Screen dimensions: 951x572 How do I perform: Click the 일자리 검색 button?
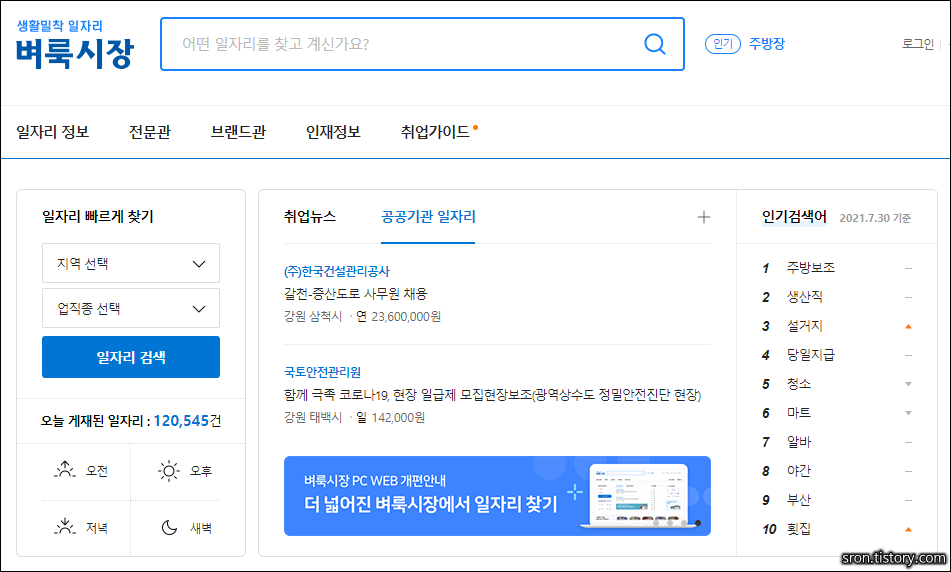(131, 357)
